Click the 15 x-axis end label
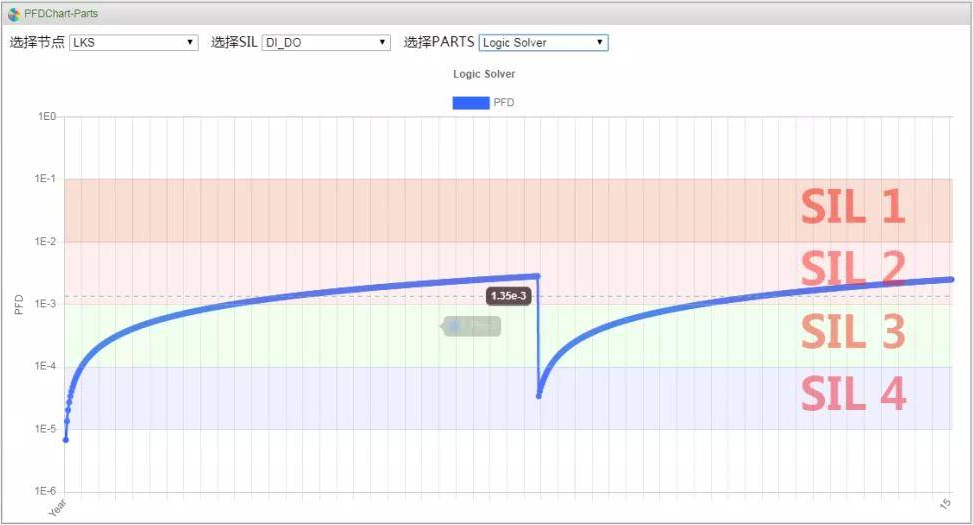The image size is (974, 525). [947, 503]
